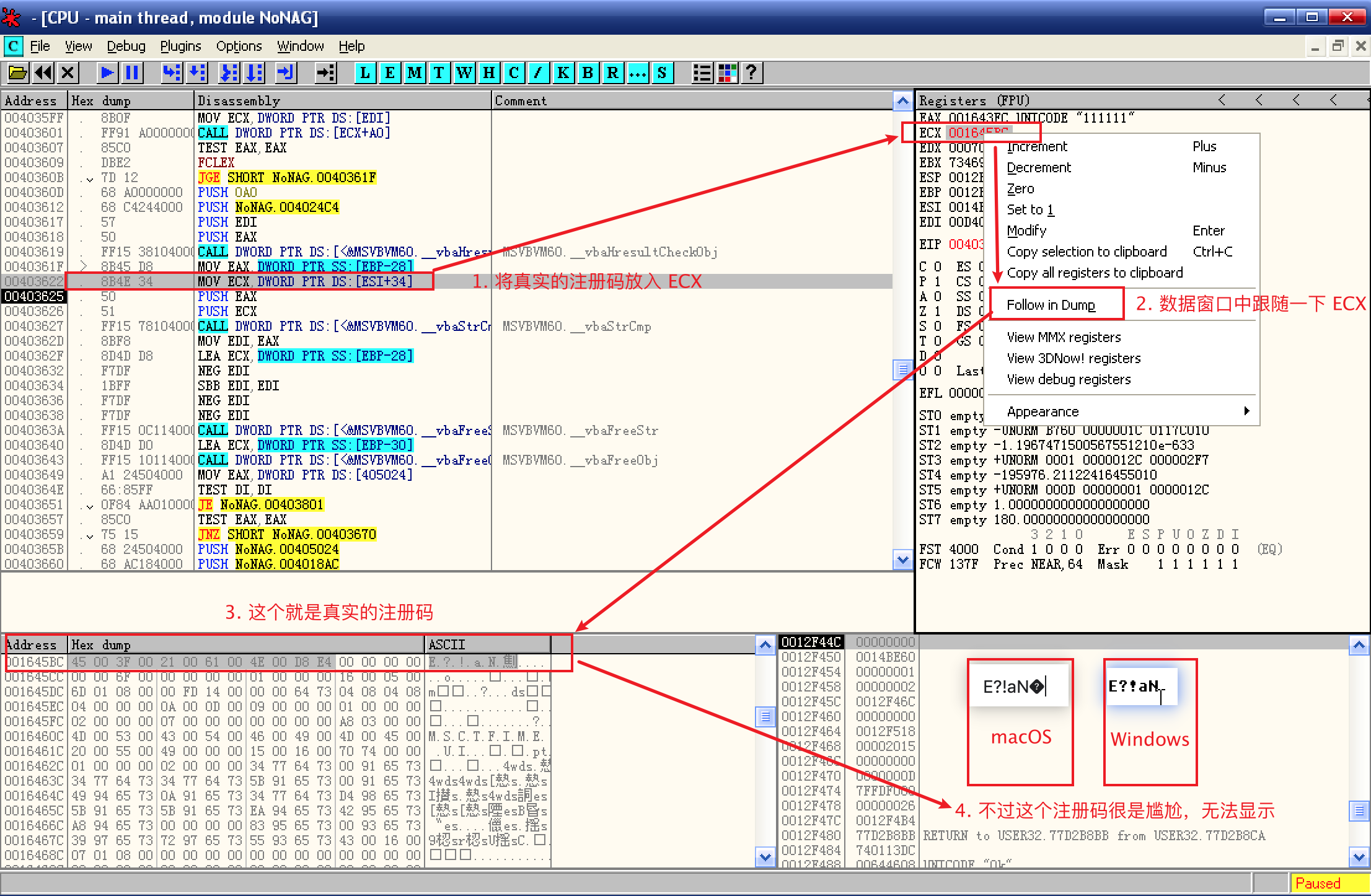Image resolution: width=1371 pixels, height=896 pixels.
Task: Select Copy all registers to clipboard
Action: 1095,273
